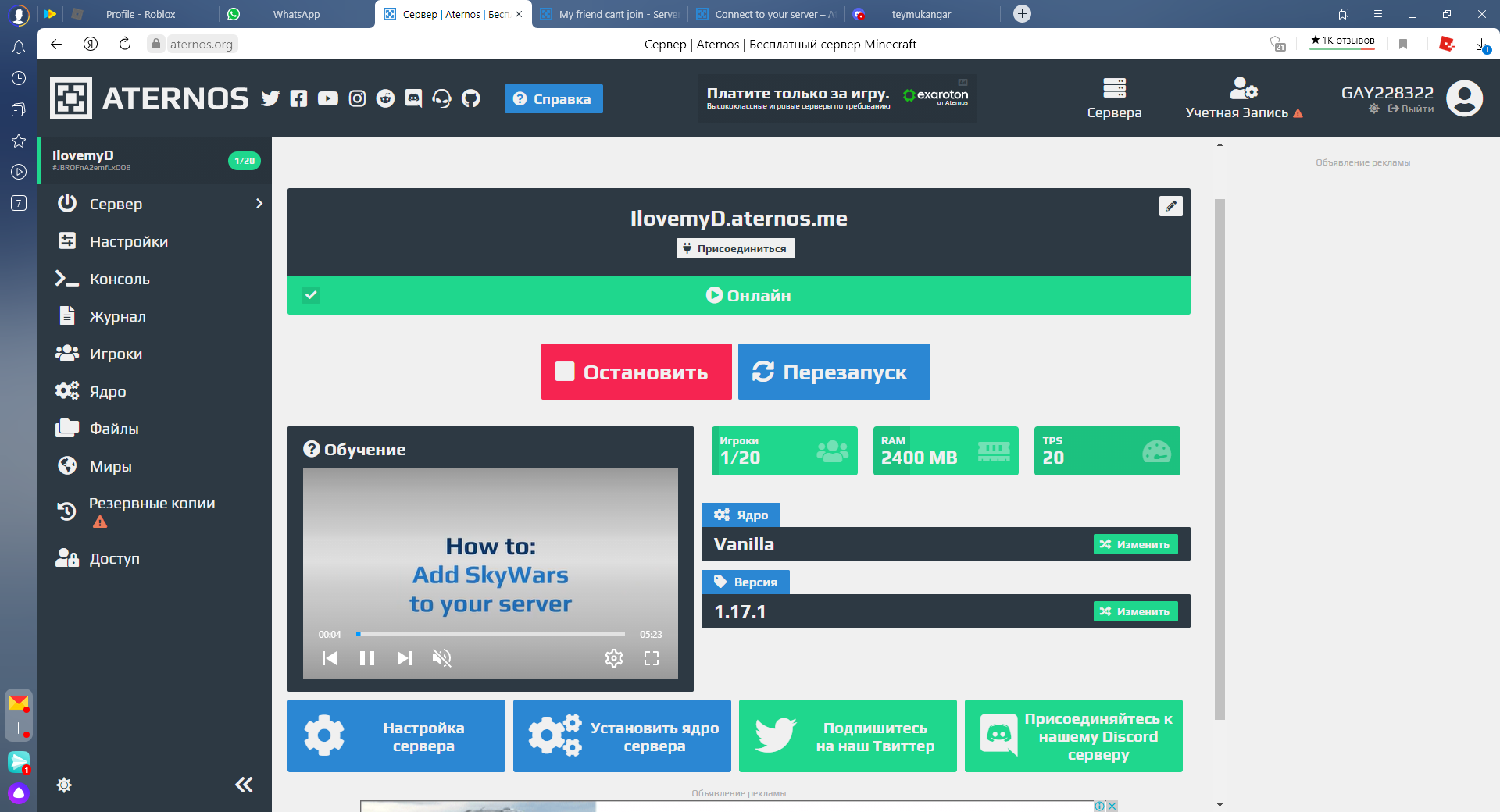Open Aternos YouTube social icon

328,98
